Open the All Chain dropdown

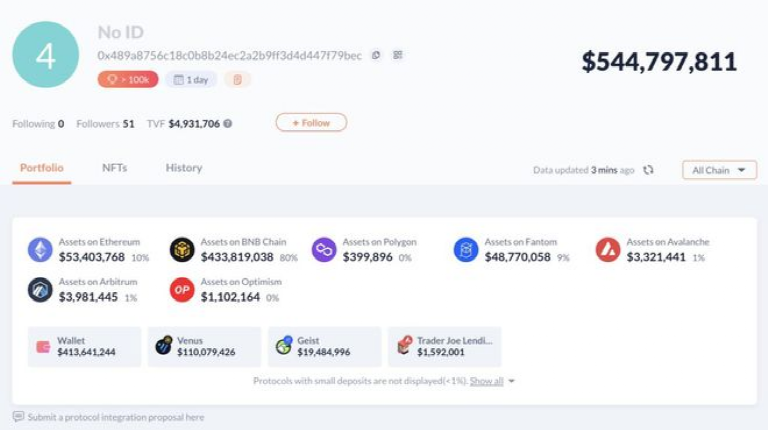(719, 170)
